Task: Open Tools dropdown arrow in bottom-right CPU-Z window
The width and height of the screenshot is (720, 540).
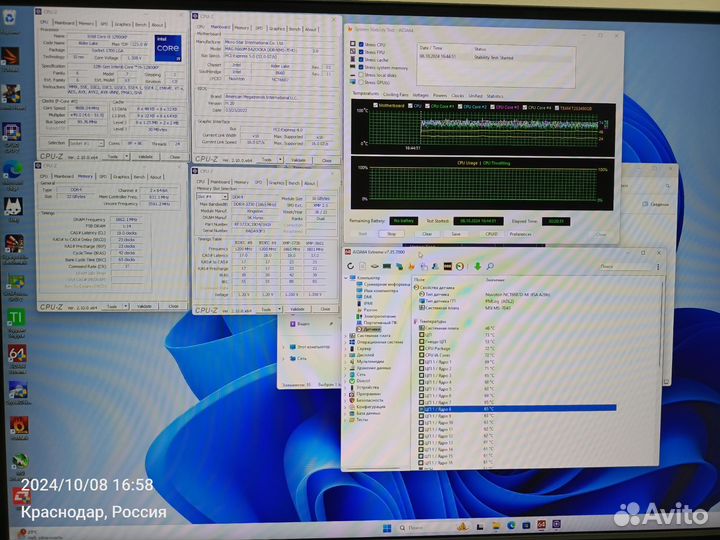Action: click(280, 309)
